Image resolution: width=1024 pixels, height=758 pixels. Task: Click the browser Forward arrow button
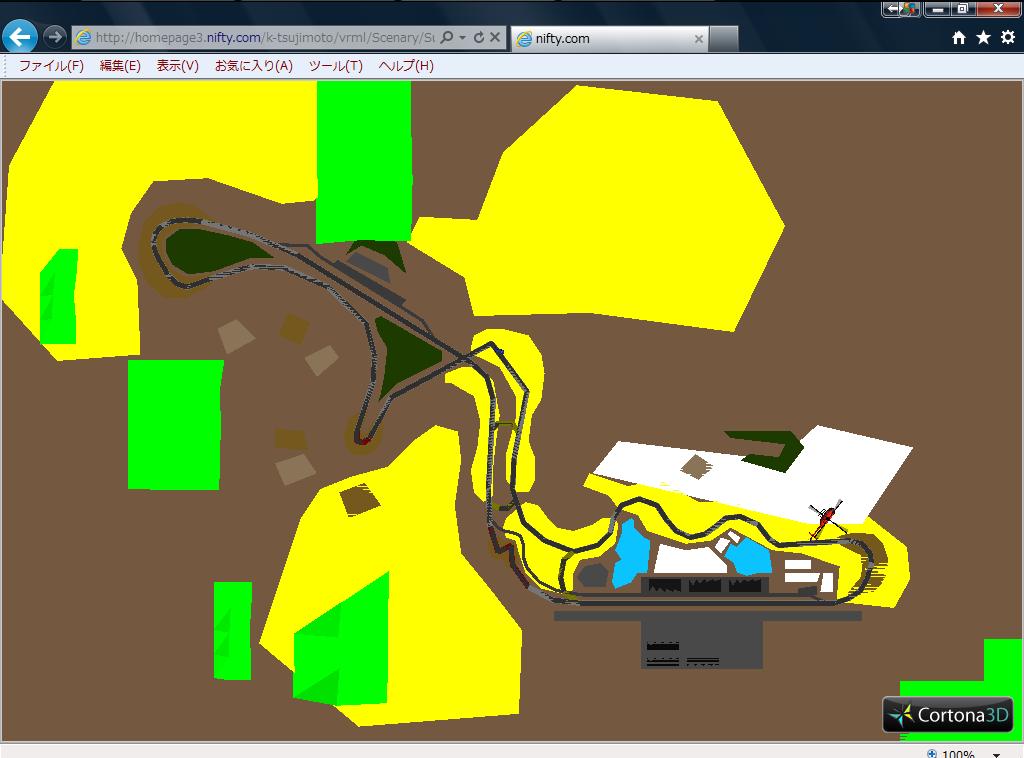point(54,37)
